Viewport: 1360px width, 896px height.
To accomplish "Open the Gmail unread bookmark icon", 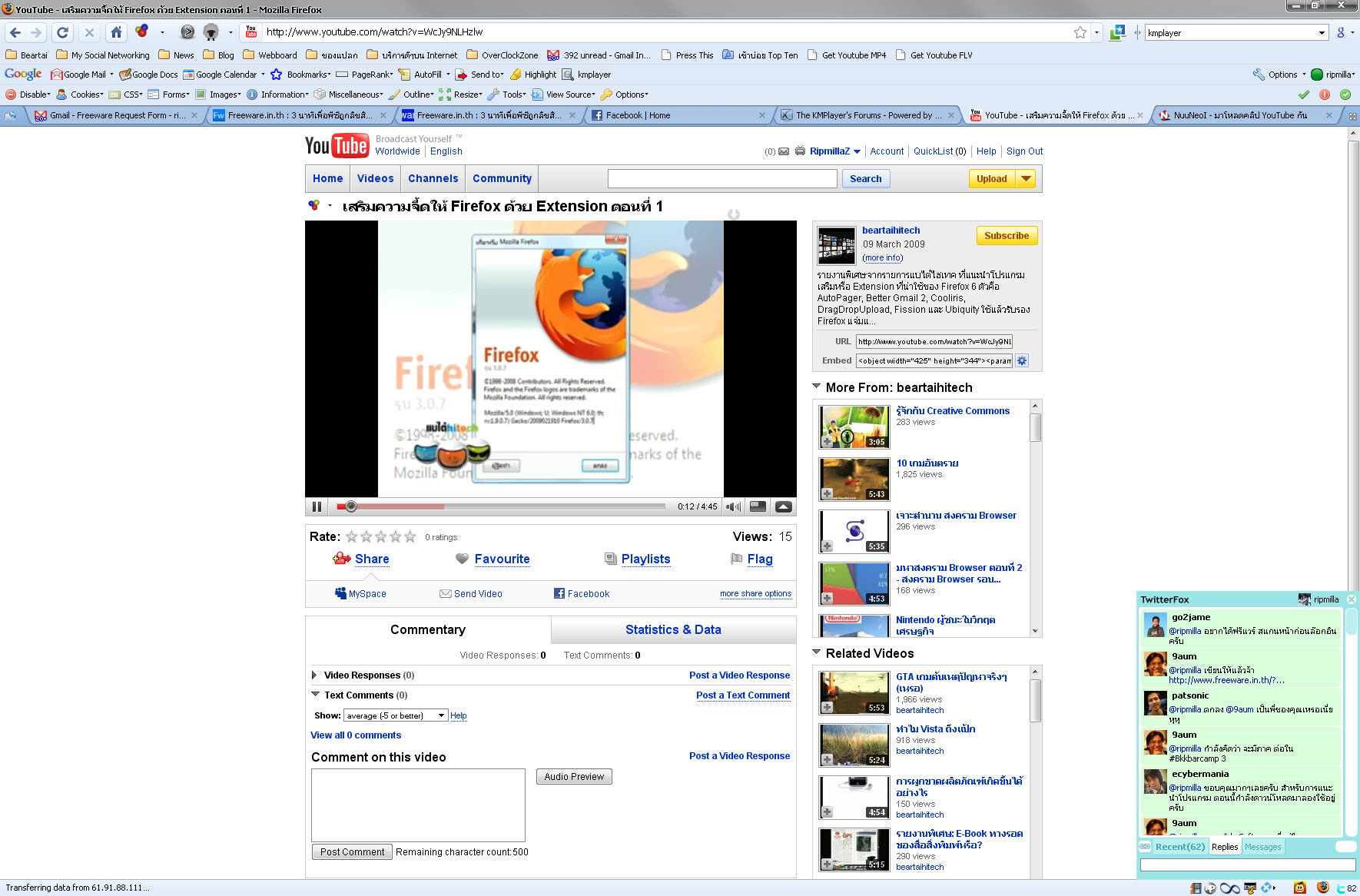I will (x=553, y=55).
